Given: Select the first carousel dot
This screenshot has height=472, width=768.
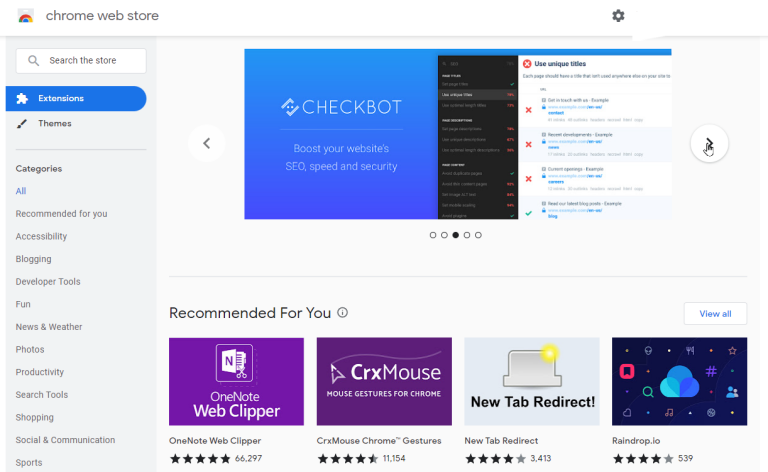Looking at the screenshot, I should (432, 235).
